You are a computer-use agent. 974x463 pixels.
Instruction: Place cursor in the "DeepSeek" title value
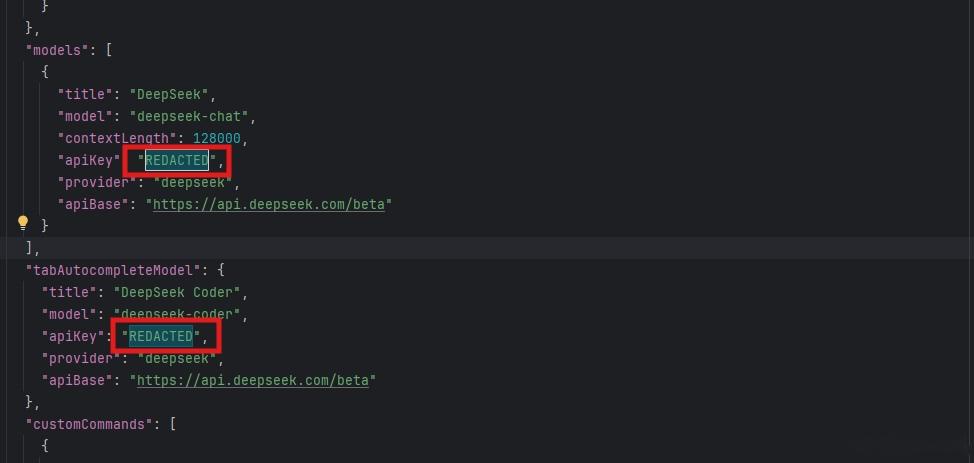click(x=169, y=94)
